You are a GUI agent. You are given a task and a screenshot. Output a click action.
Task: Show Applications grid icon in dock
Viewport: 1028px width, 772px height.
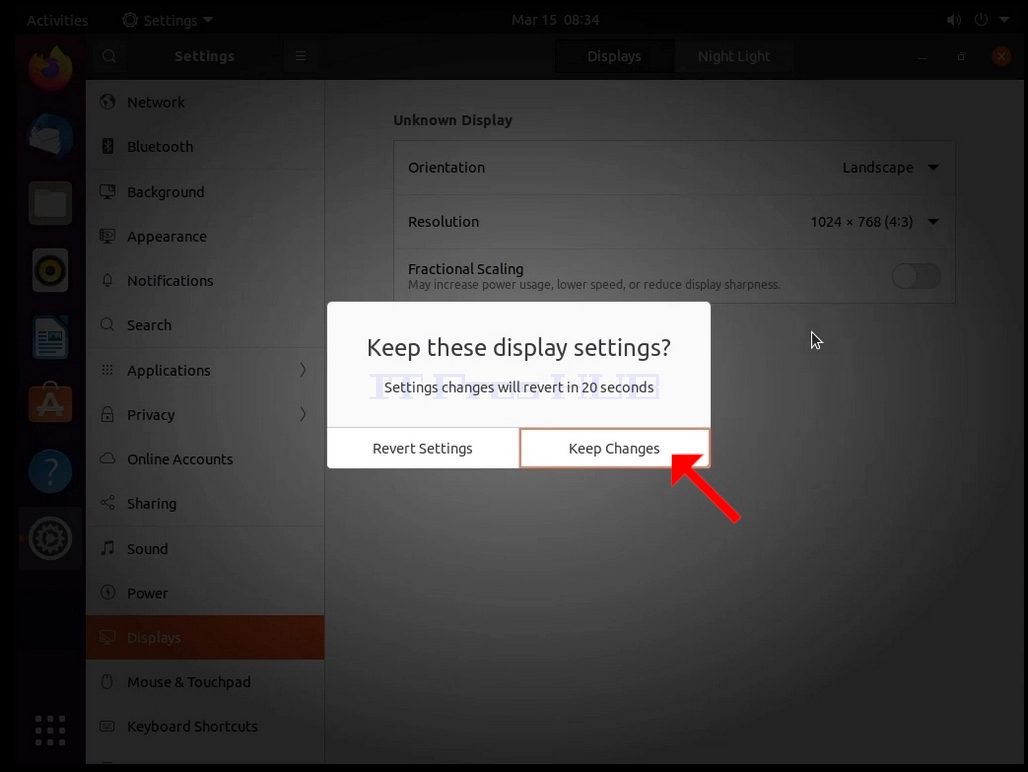[50, 730]
